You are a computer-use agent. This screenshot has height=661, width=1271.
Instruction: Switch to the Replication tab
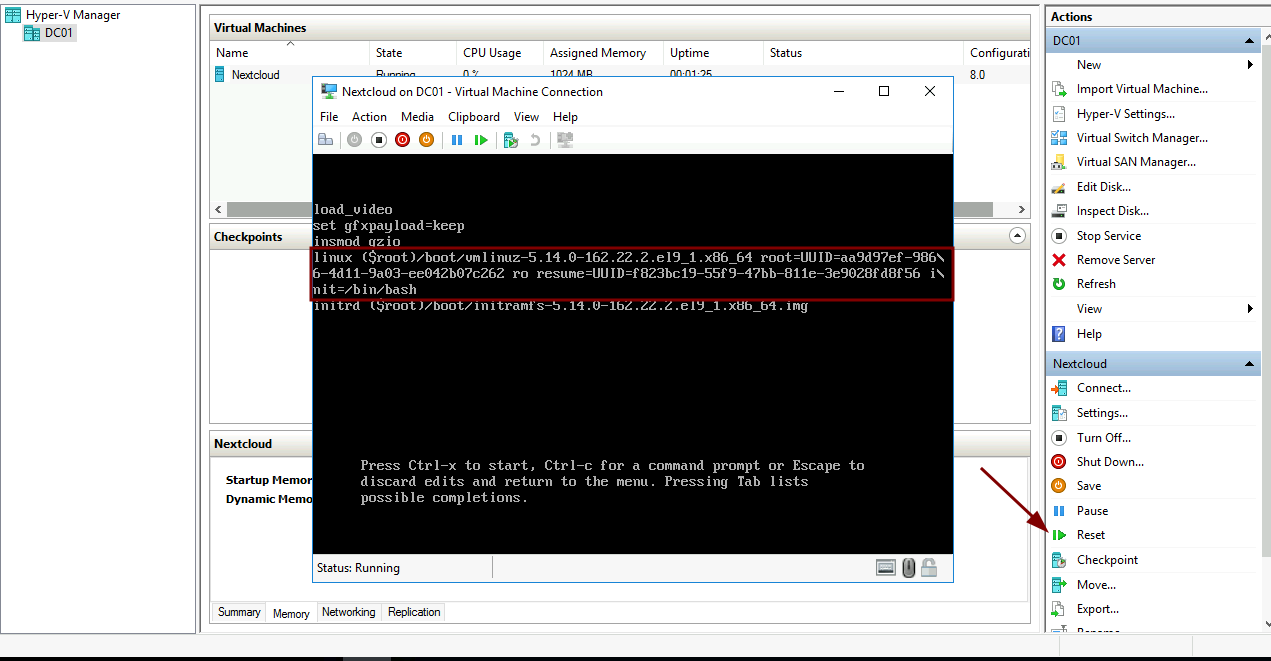coord(414,612)
